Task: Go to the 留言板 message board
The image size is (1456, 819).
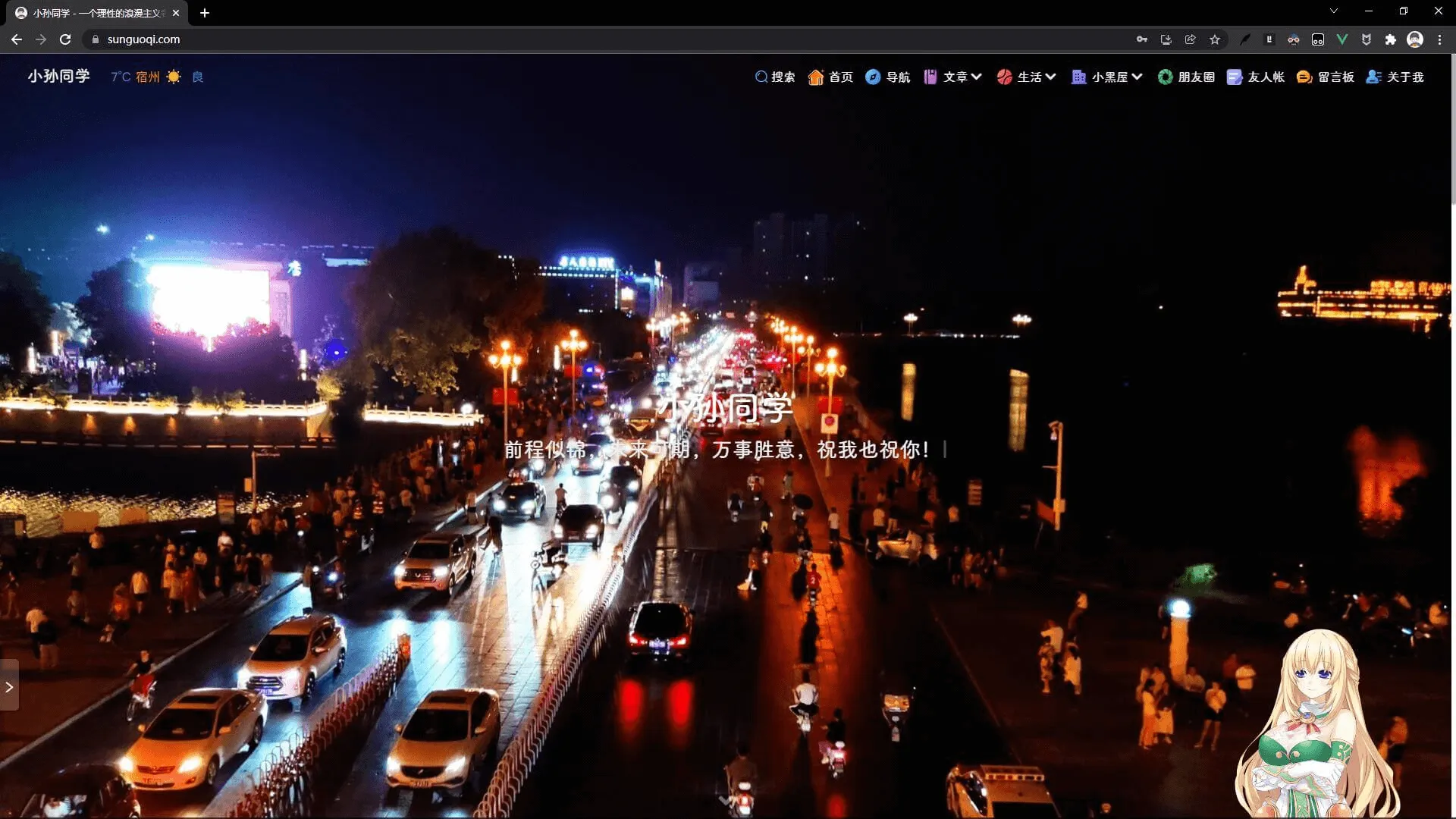Action: click(x=1326, y=77)
